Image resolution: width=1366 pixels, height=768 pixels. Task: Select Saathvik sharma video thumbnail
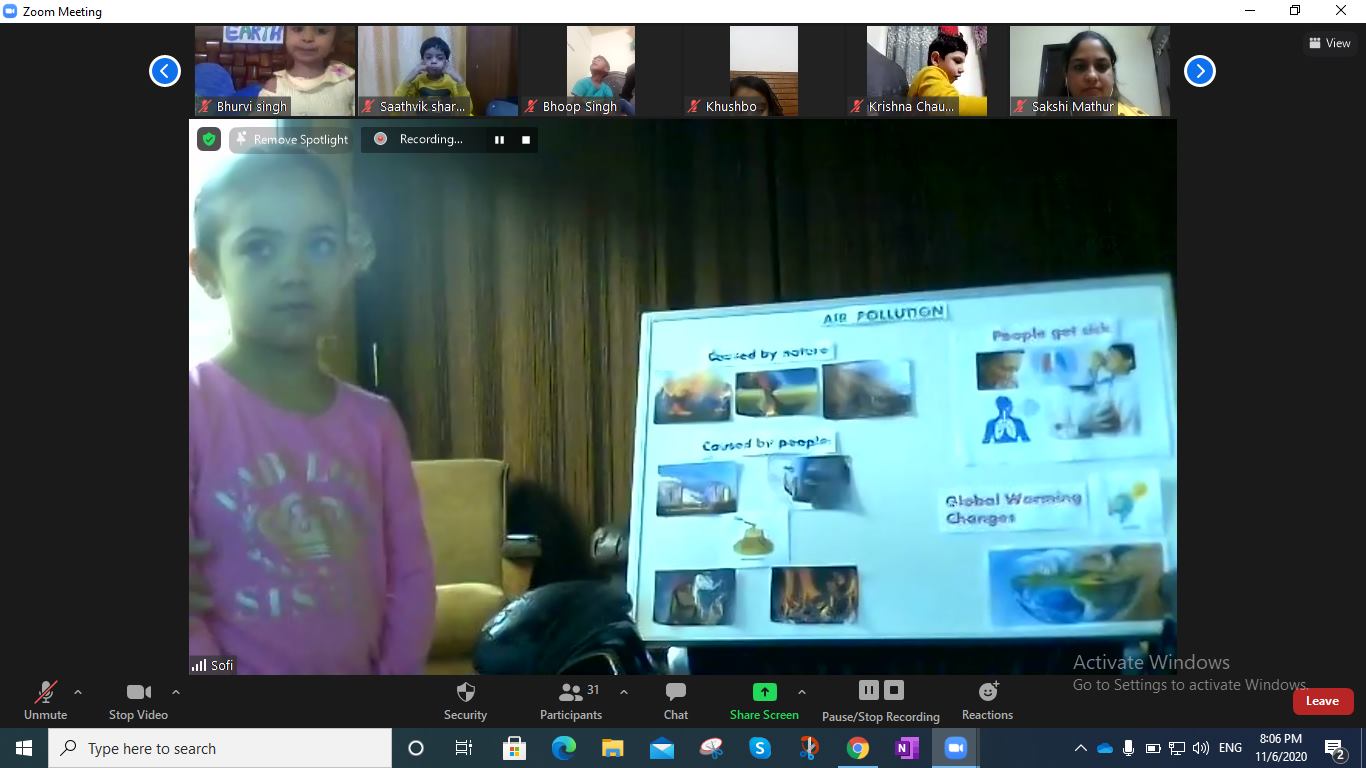[x=438, y=71]
